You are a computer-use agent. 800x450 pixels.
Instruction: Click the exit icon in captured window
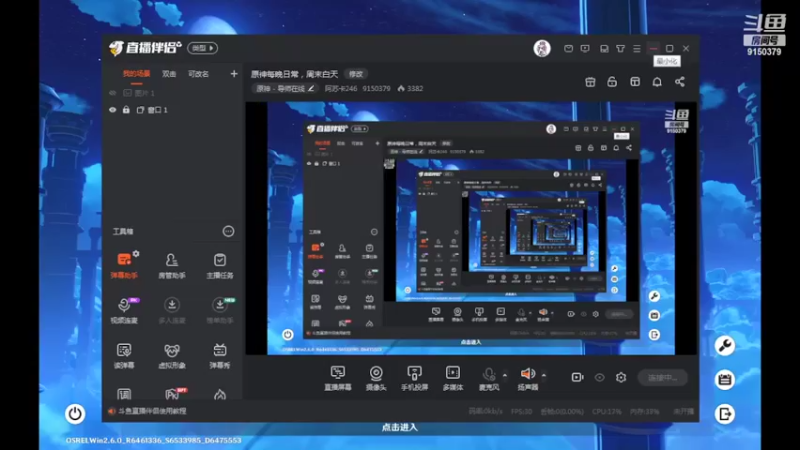pos(724,414)
